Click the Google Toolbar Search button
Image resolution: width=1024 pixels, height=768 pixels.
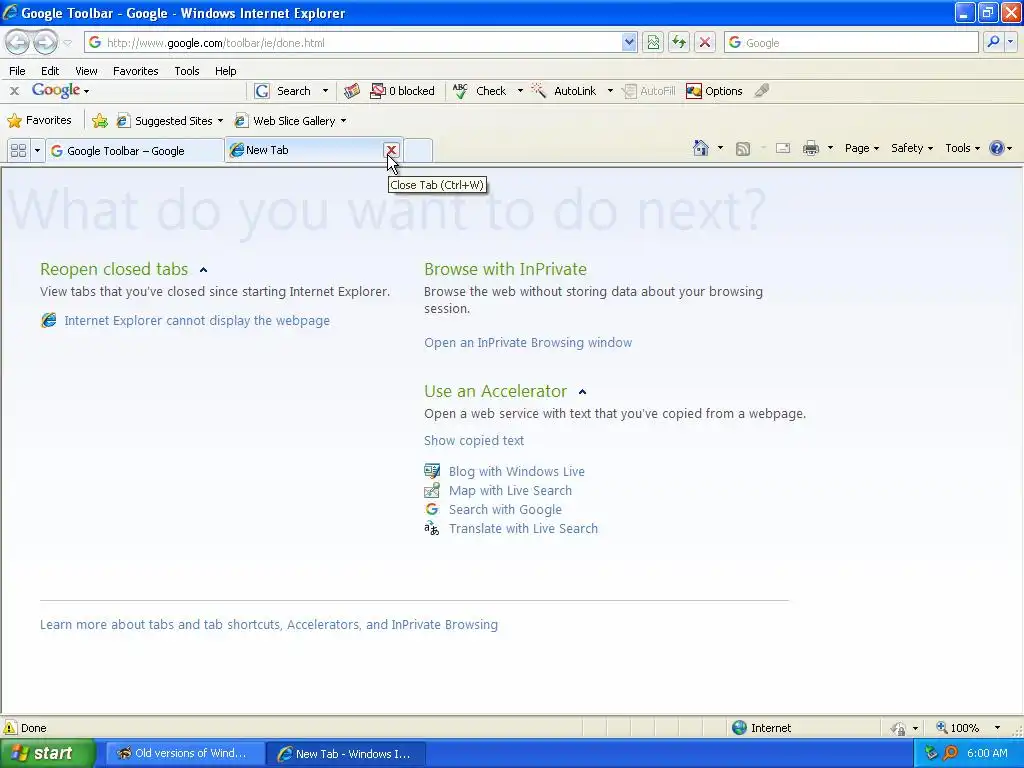[283, 91]
